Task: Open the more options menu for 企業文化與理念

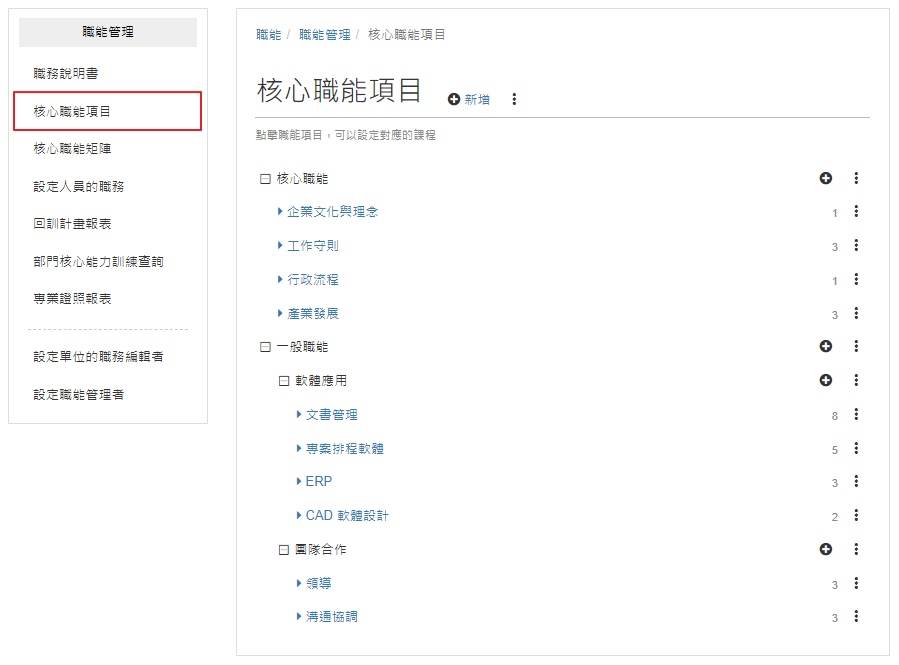Action: tap(856, 212)
